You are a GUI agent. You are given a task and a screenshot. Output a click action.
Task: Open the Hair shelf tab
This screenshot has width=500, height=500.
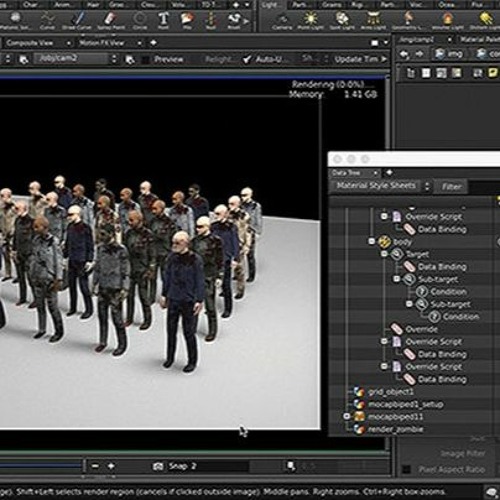point(93,5)
